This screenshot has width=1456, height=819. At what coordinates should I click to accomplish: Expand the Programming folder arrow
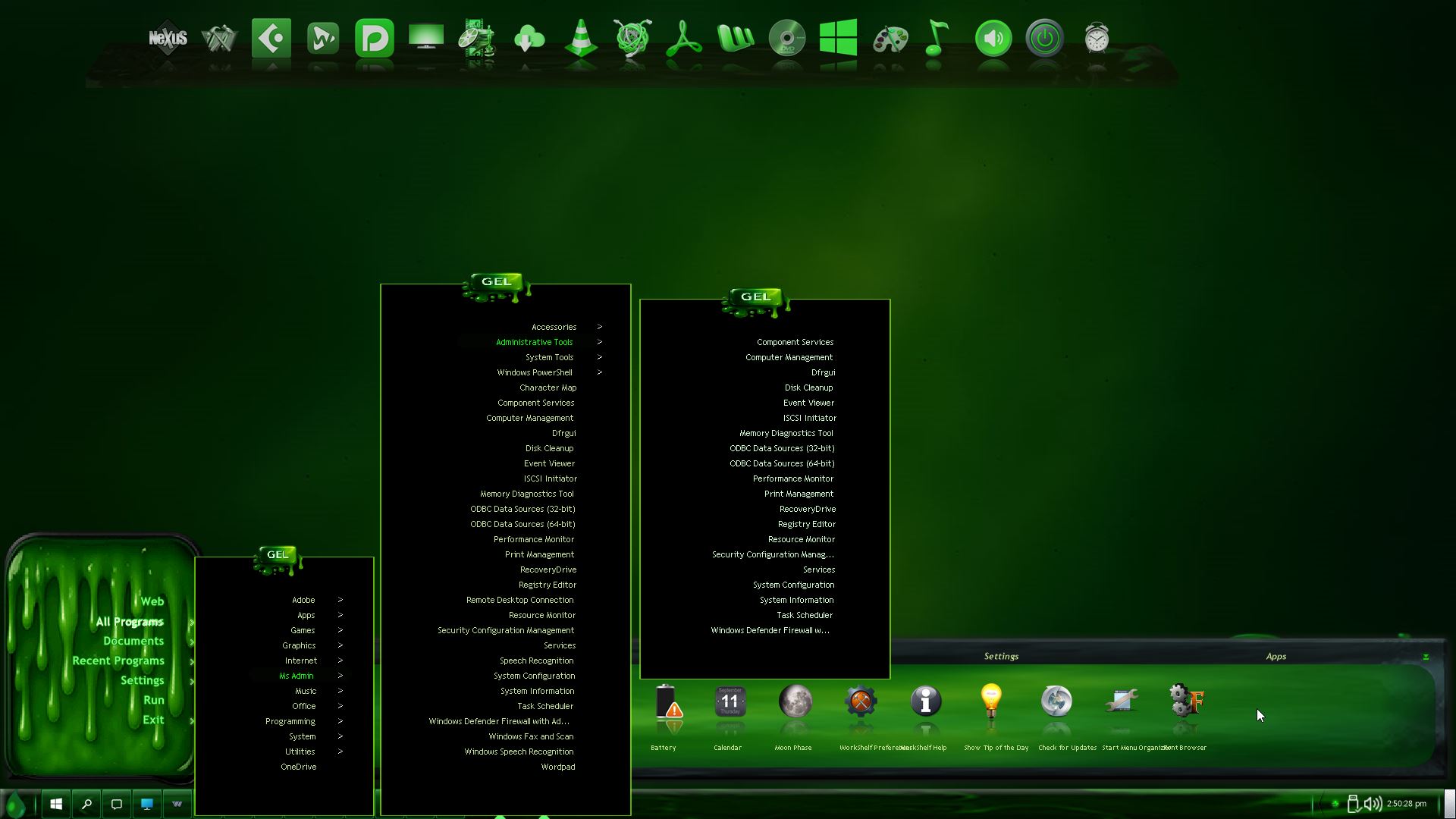pos(340,721)
